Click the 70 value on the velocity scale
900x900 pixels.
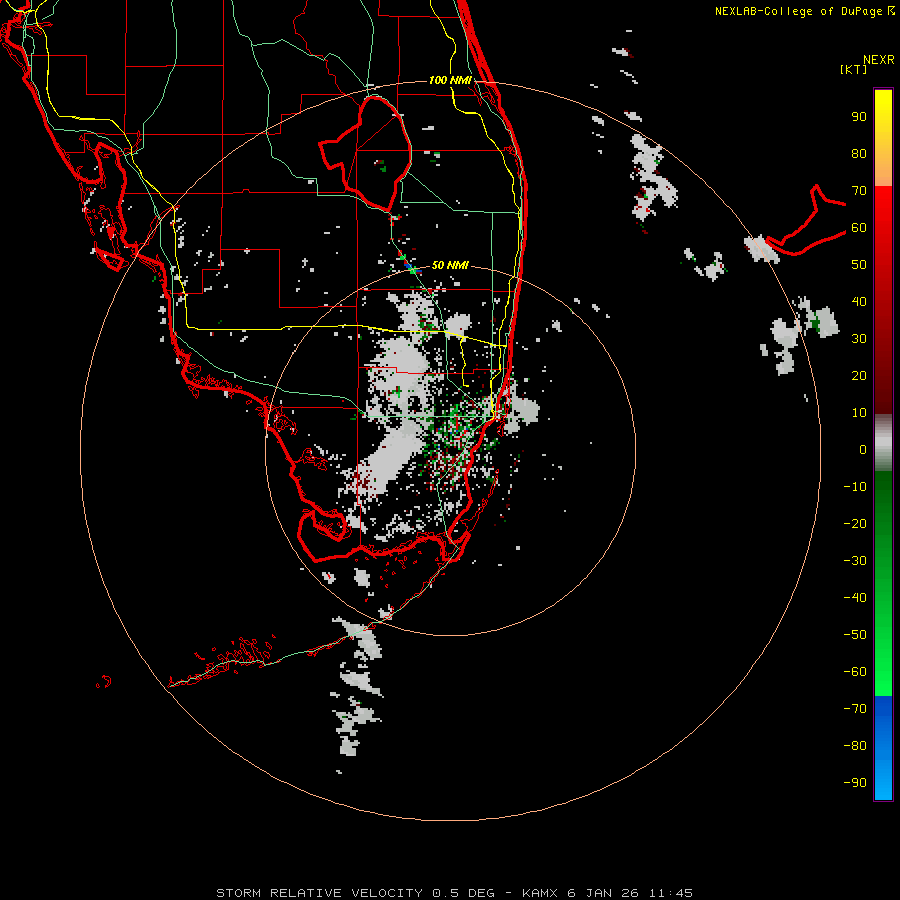click(x=859, y=191)
